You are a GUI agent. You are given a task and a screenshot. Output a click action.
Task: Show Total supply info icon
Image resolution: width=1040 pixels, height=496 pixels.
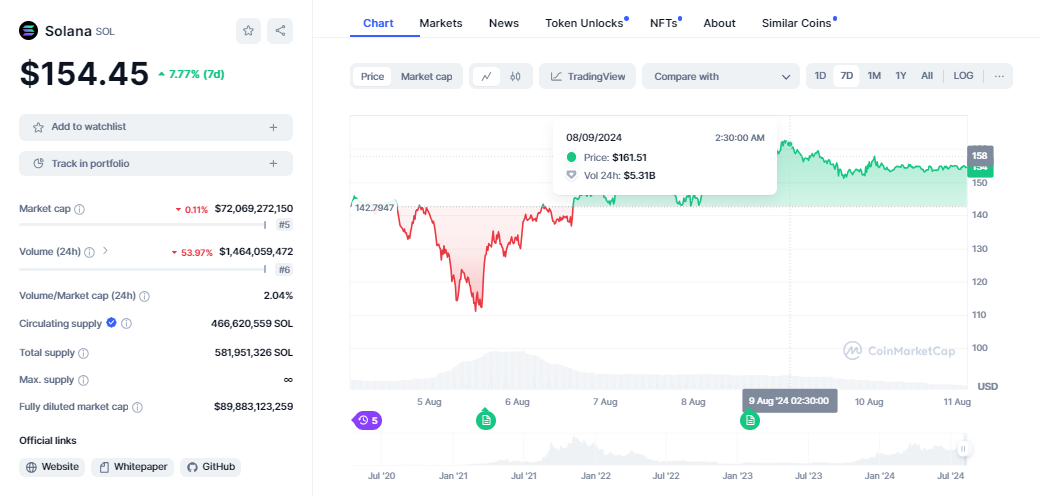[x=84, y=353]
